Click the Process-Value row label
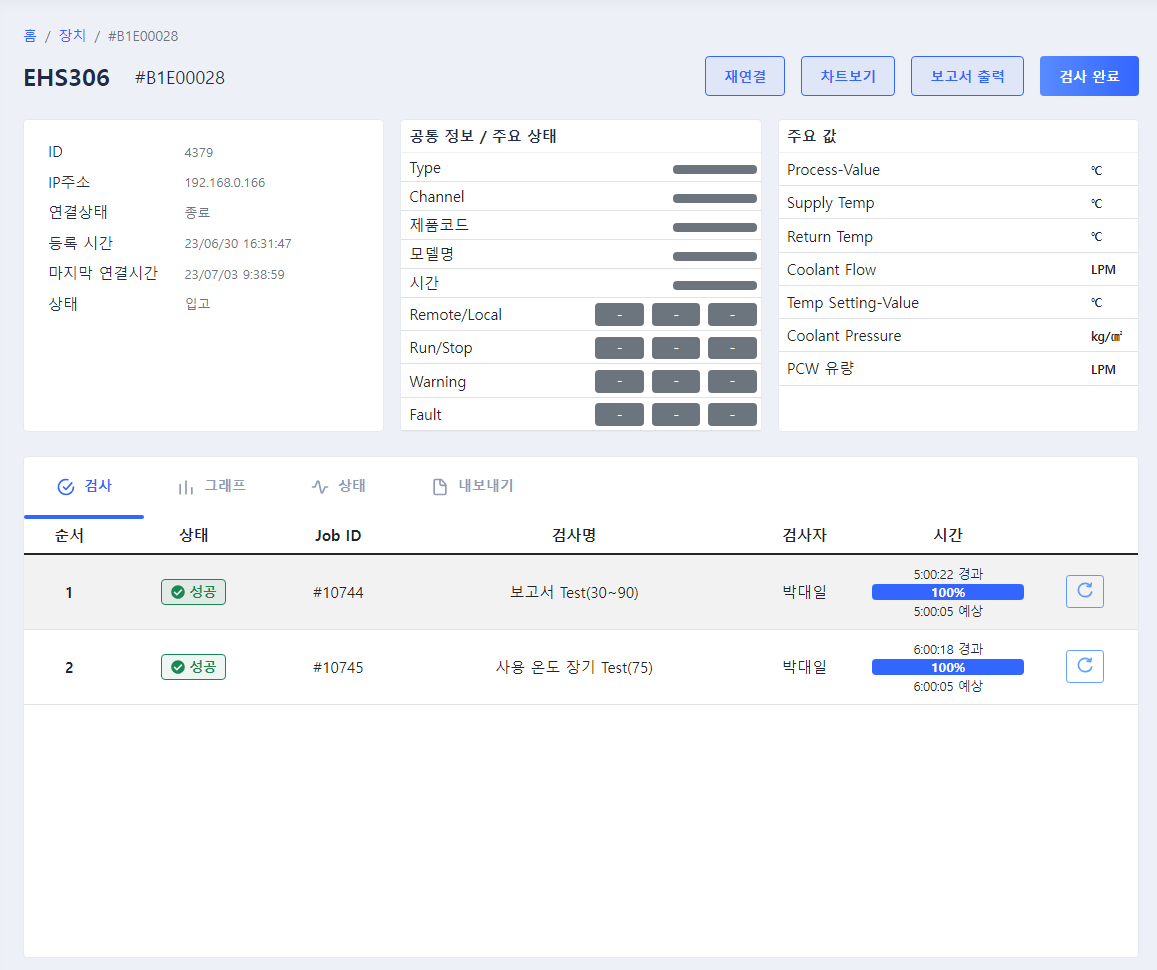 (x=833, y=170)
